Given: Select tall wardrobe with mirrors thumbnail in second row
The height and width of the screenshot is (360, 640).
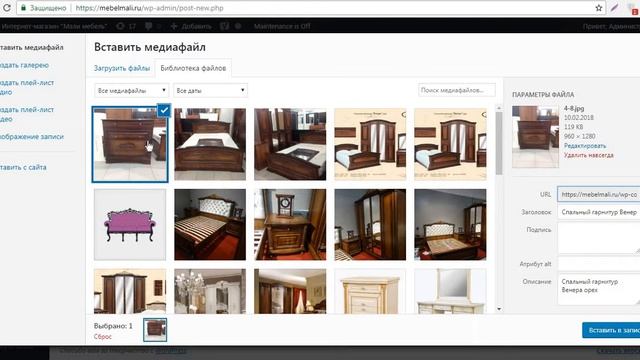Looking at the screenshot, I should (370, 224).
